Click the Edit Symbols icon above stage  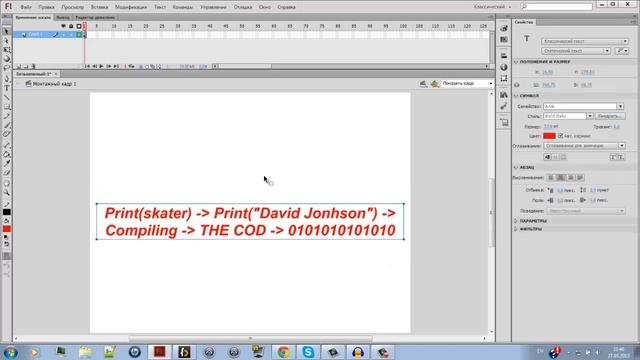tap(435, 84)
